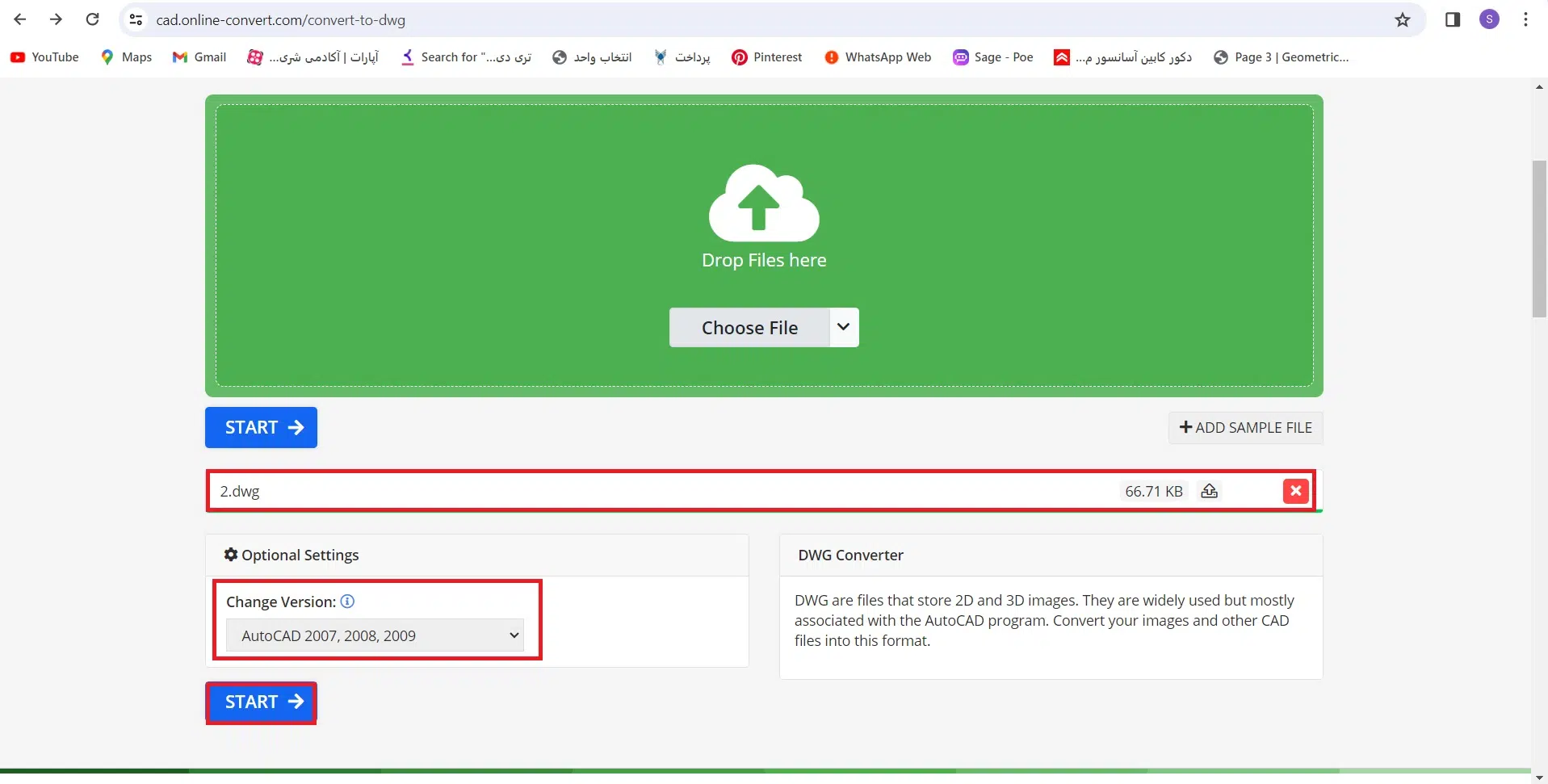Reload the page
The image size is (1548, 784).
coord(93,20)
